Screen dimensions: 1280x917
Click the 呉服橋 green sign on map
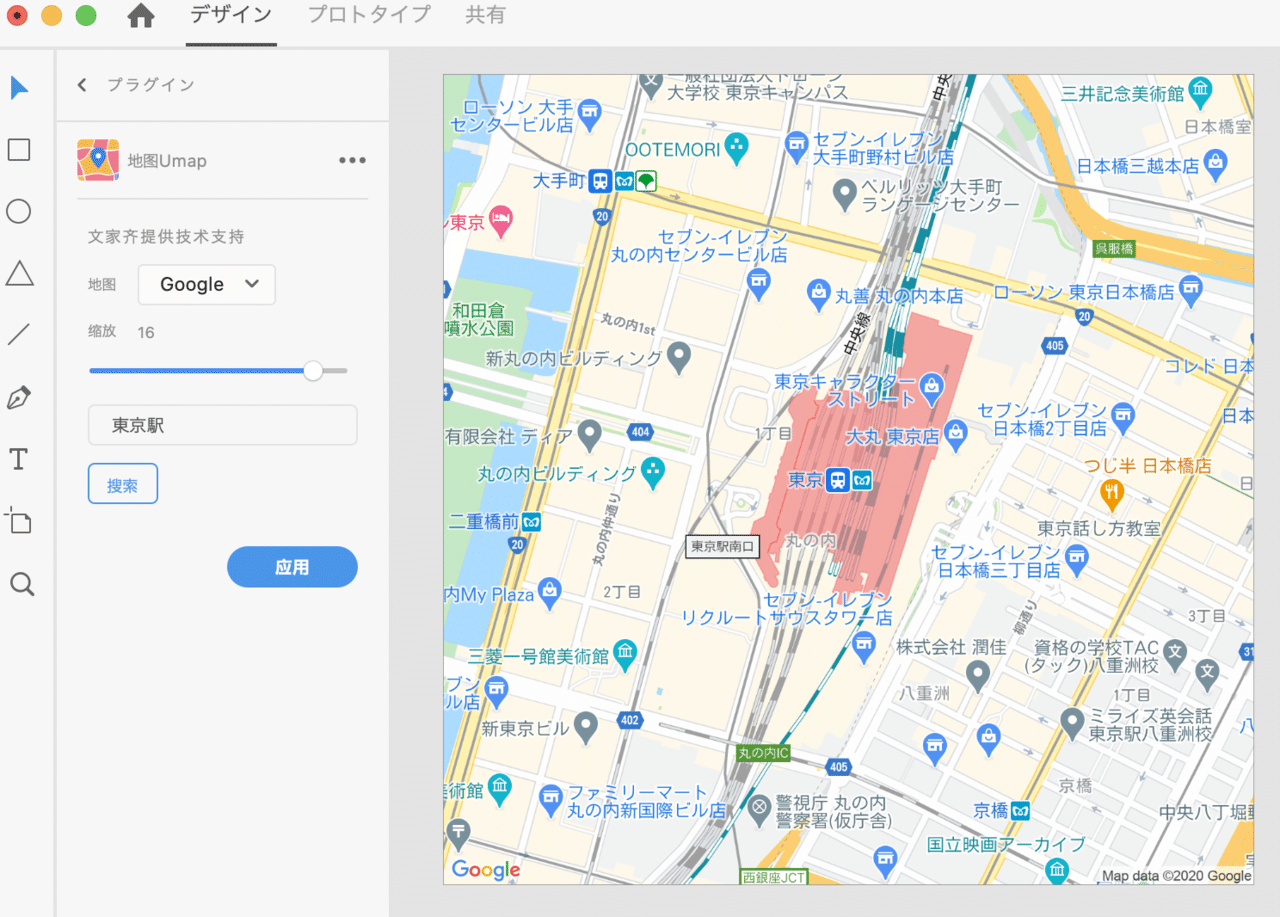coord(1113,248)
